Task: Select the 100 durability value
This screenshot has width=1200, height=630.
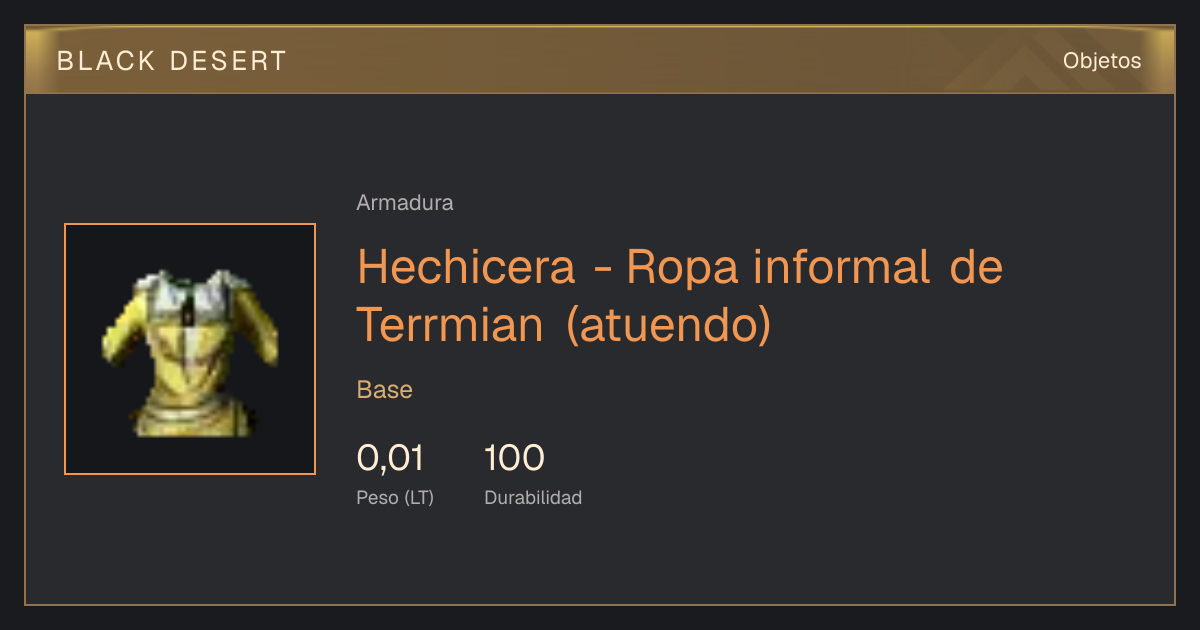Action: pos(514,458)
